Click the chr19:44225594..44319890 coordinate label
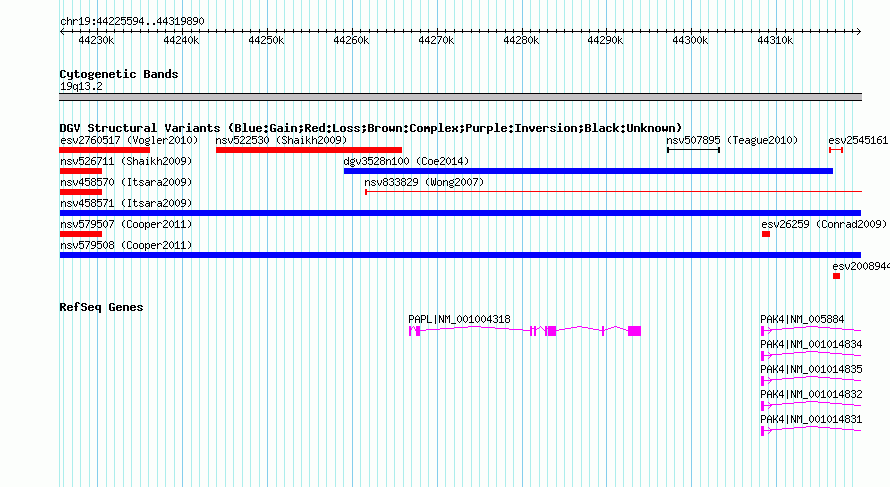Screen dimensions: 890x487 [x=132, y=22]
